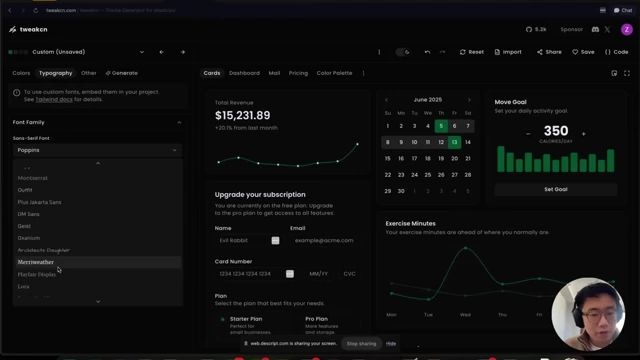Click Stop sharing in the sharing bar

361,344
